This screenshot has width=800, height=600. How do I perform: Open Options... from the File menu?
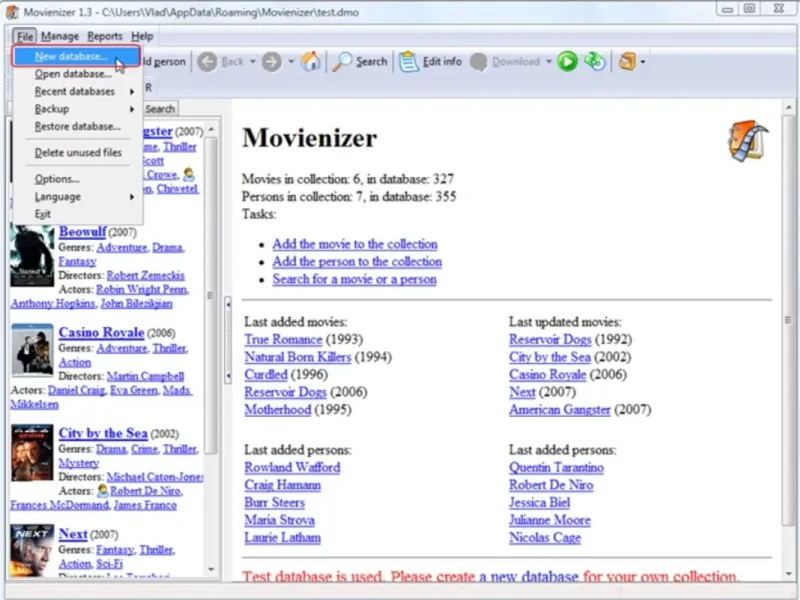coord(78,179)
